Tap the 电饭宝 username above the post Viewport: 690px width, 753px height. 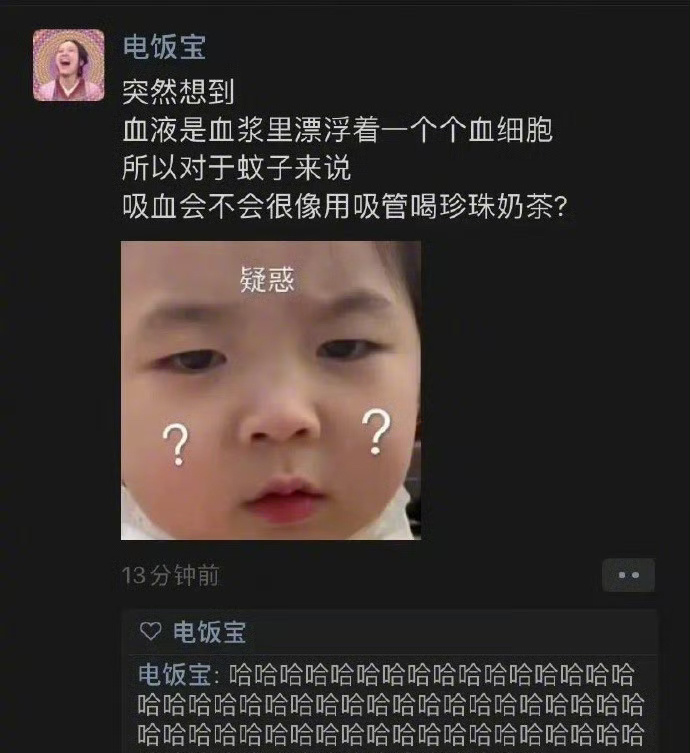coord(164,47)
